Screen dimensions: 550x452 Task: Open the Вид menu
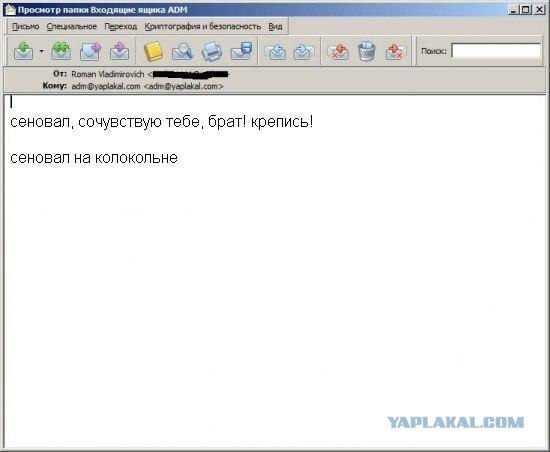tap(275, 27)
